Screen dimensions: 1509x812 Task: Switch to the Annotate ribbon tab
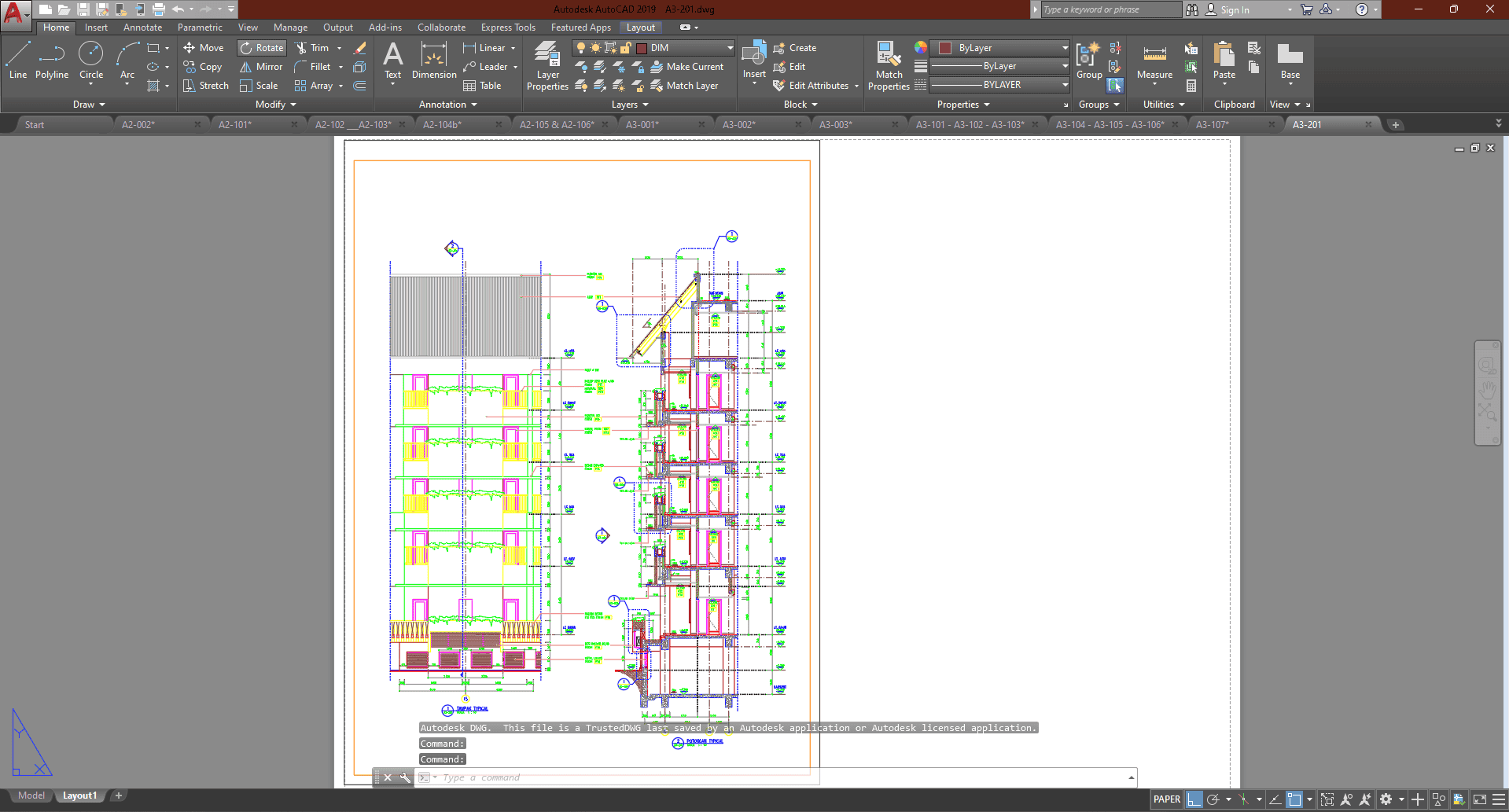click(x=142, y=28)
